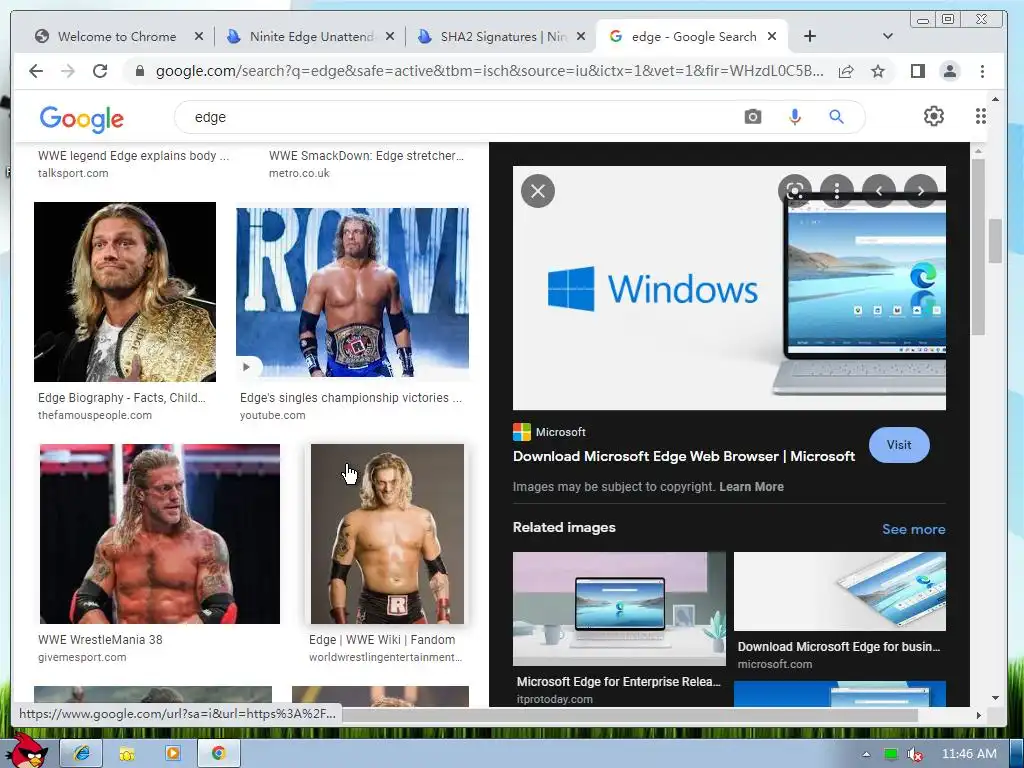Close the SHA2 Signatures tab
This screenshot has width=1024, height=768.
click(x=581, y=37)
